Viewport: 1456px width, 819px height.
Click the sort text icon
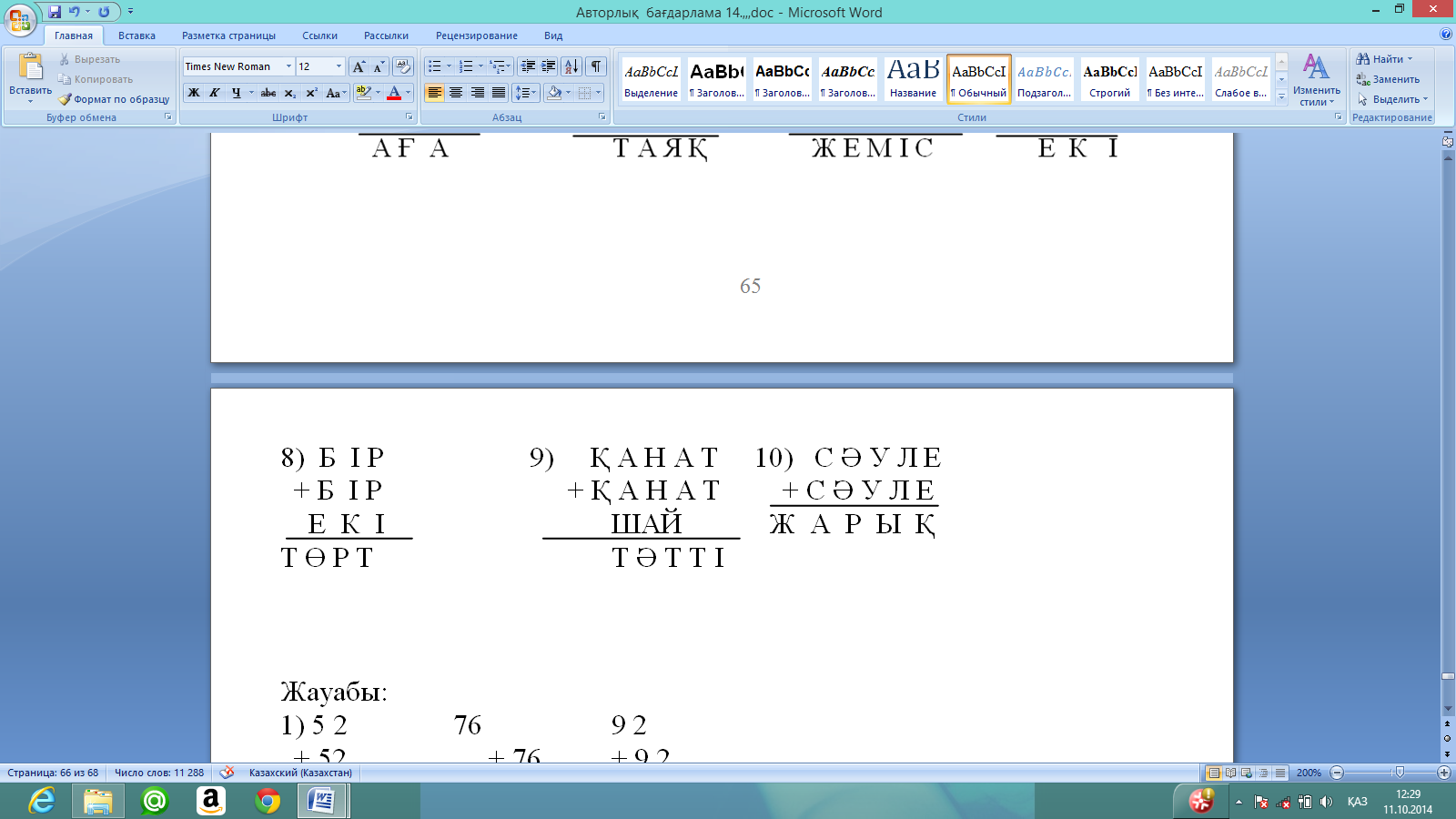pos(571,66)
